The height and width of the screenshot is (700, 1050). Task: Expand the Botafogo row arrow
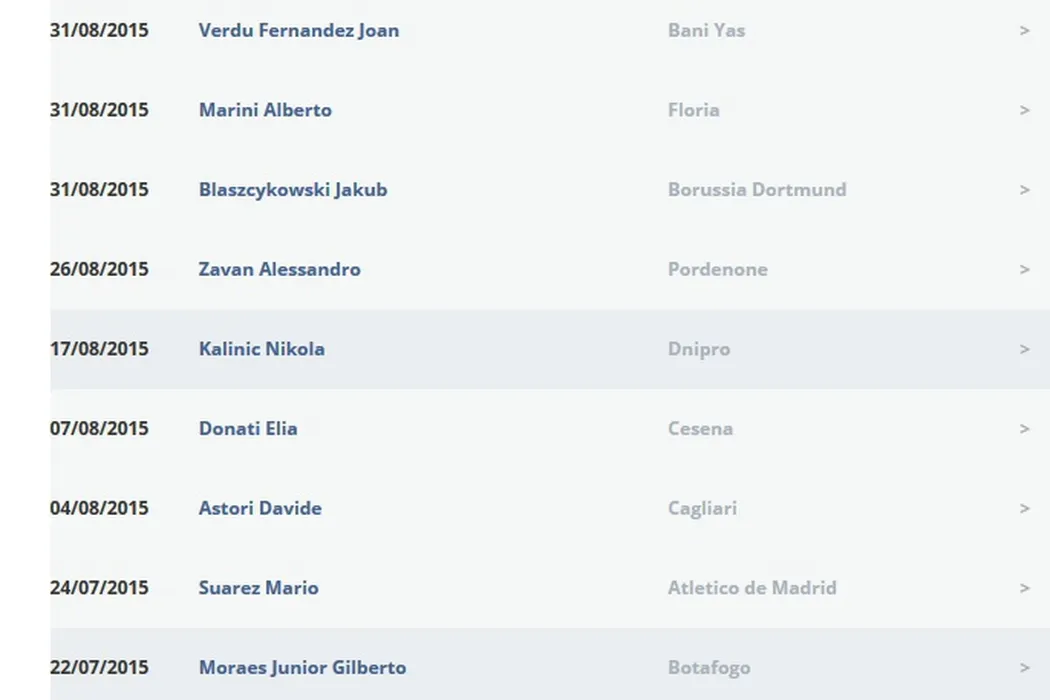(x=1024, y=668)
